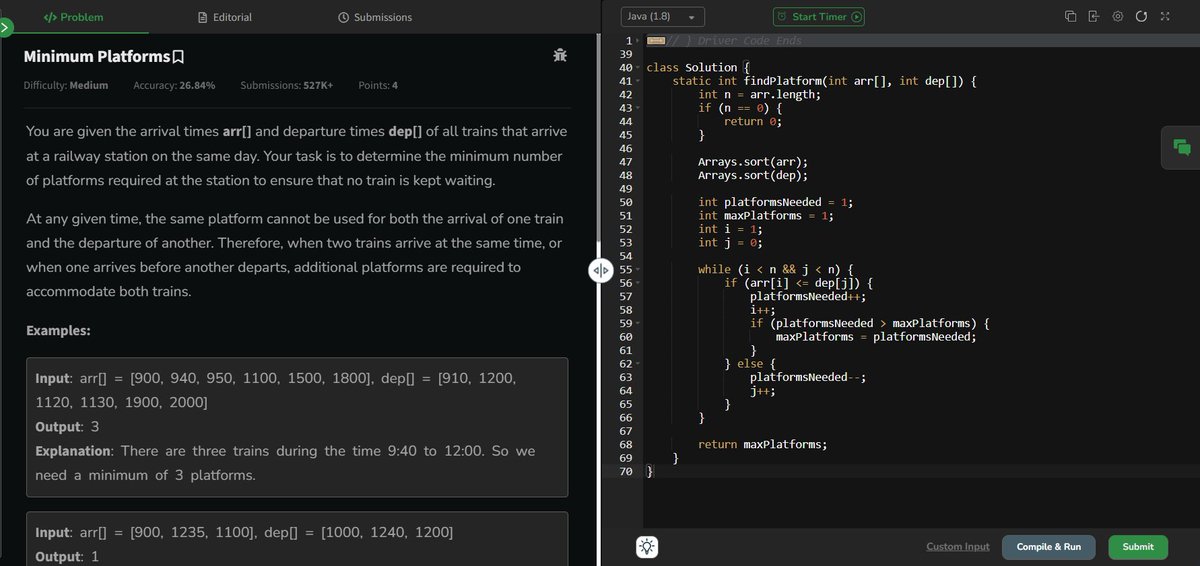Click the int j = 0; code line
The width and height of the screenshot is (1200, 566).
tap(730, 243)
